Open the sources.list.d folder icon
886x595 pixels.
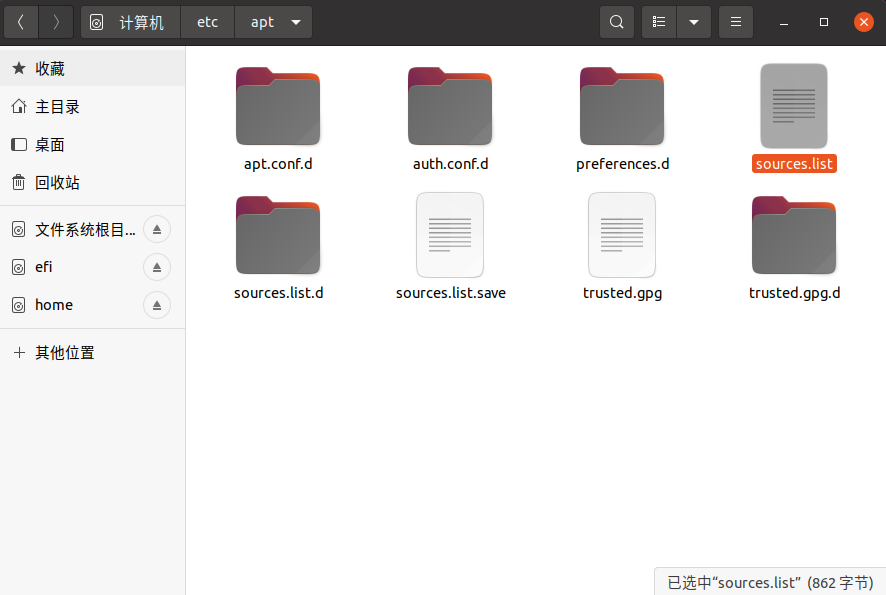point(278,235)
